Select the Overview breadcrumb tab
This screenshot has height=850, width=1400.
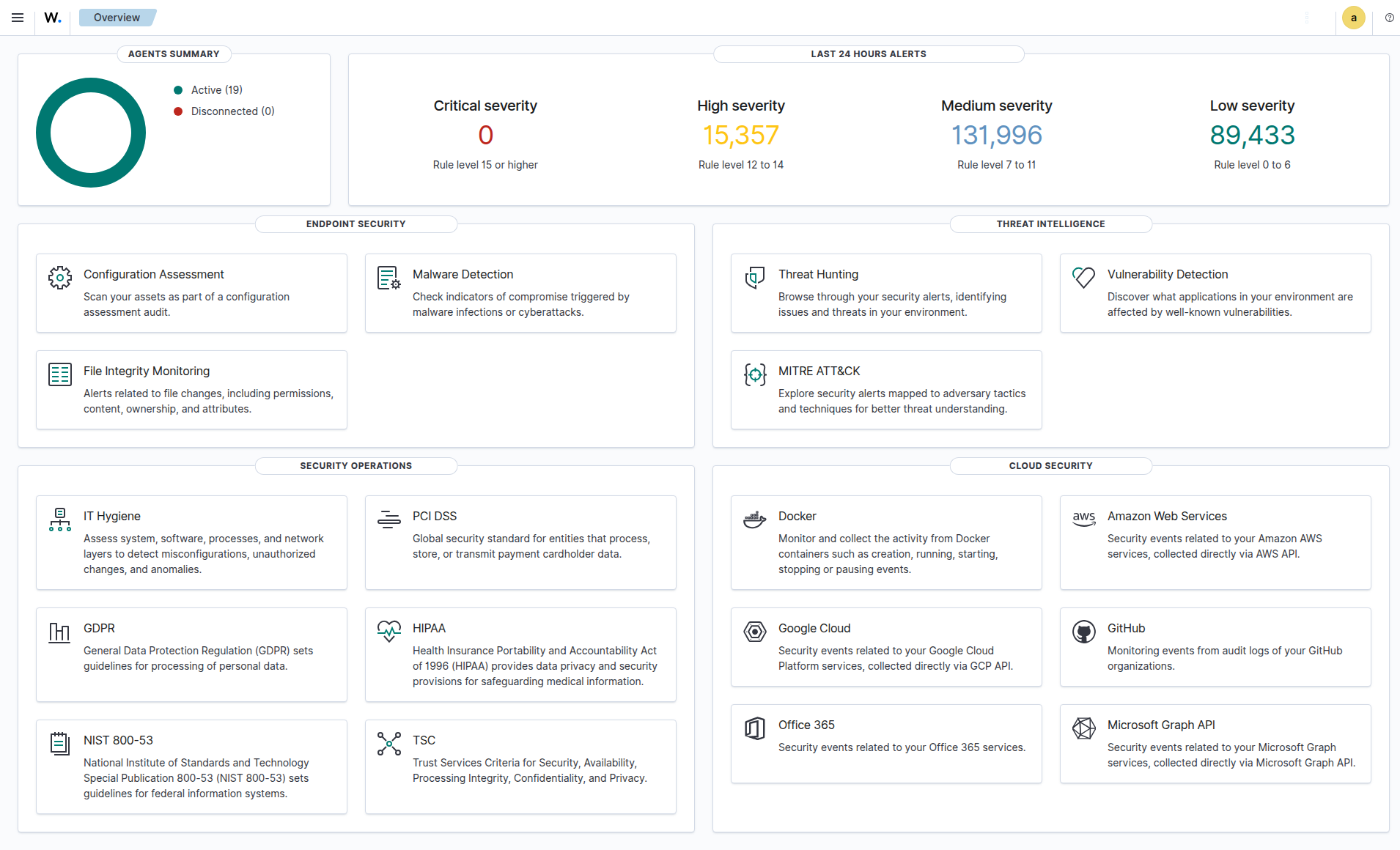click(x=117, y=18)
